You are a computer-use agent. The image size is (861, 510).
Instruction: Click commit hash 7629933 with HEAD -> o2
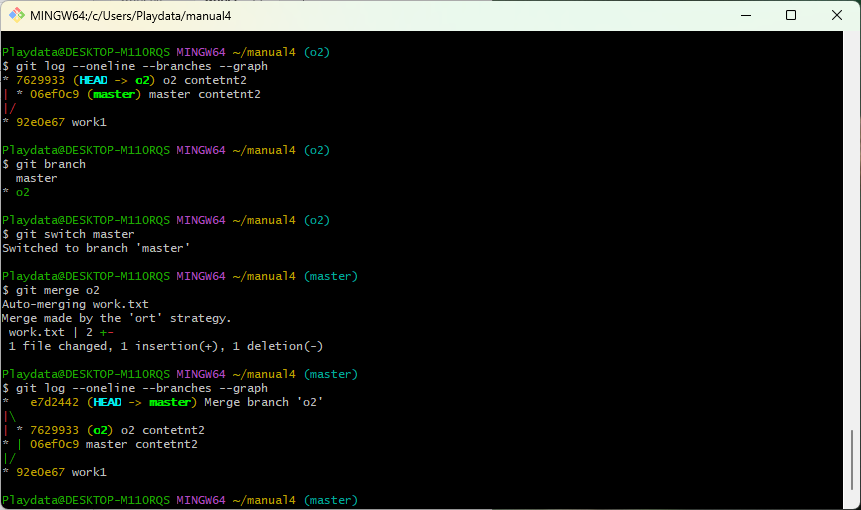coord(40,80)
